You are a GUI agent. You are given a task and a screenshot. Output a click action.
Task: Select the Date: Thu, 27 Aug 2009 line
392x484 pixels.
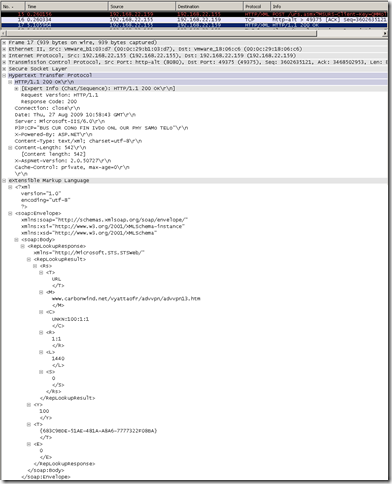point(75,115)
